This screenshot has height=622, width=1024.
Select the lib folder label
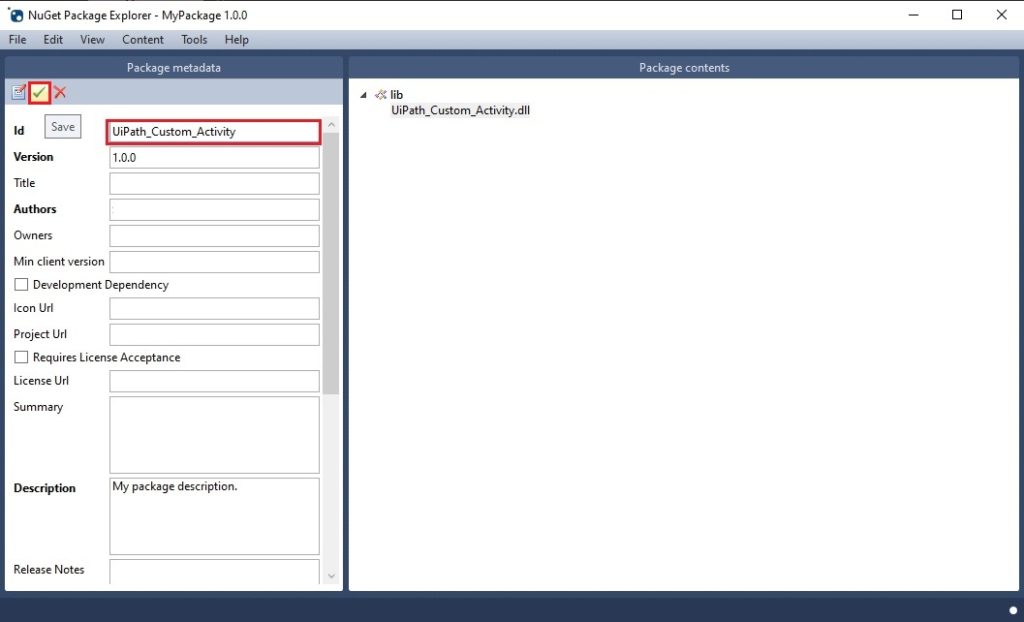coord(396,95)
